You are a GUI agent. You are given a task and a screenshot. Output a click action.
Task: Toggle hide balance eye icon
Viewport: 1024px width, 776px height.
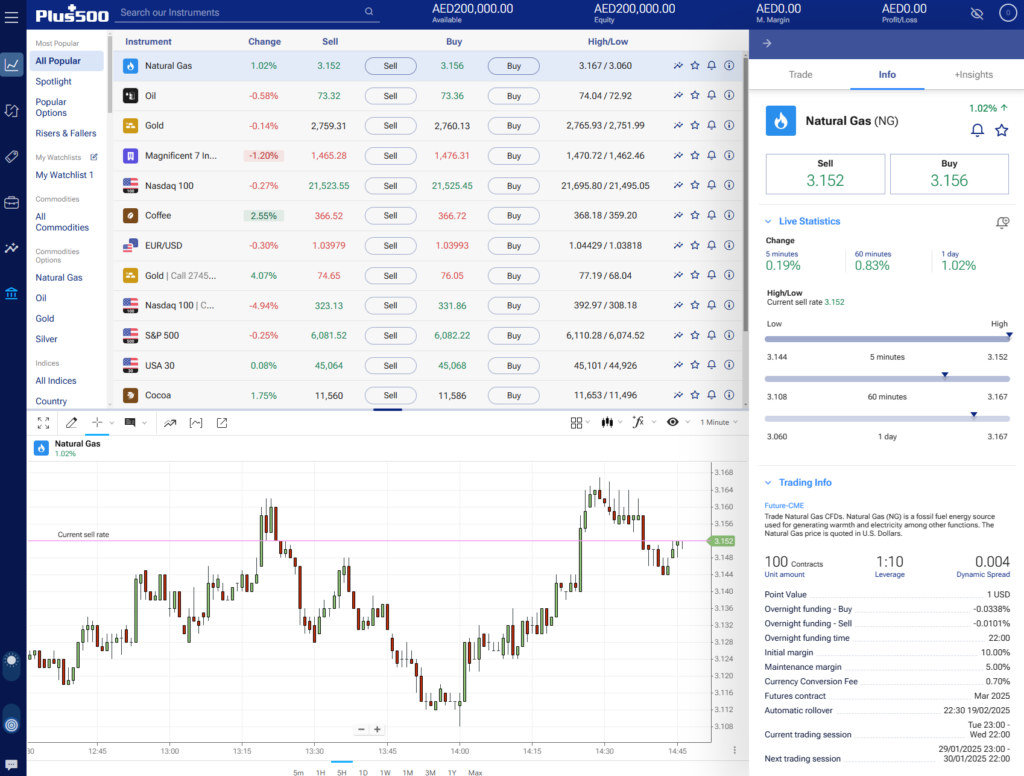977,13
